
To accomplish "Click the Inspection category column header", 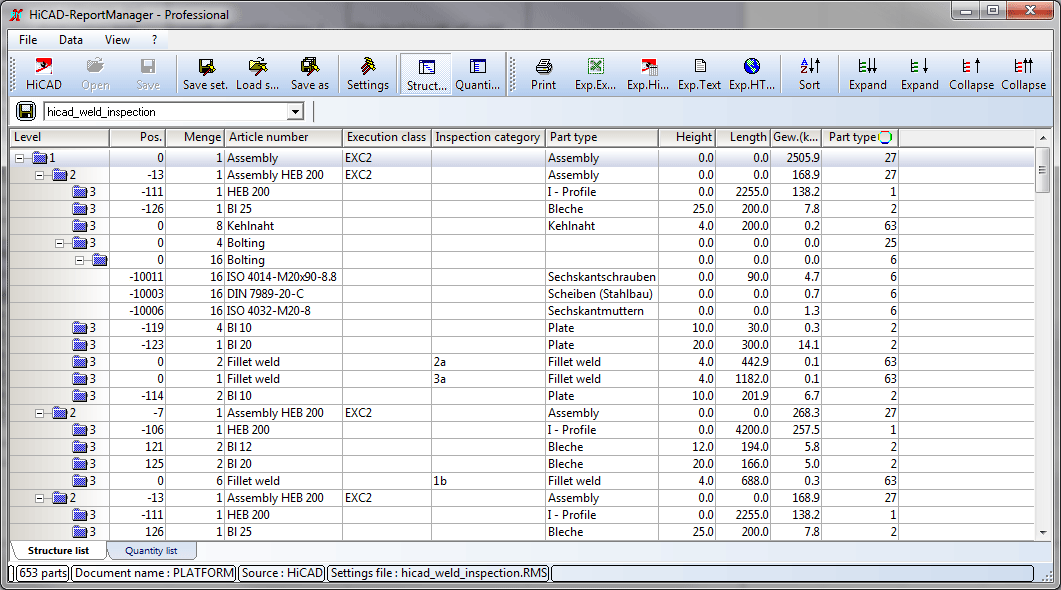I will tap(488, 137).
